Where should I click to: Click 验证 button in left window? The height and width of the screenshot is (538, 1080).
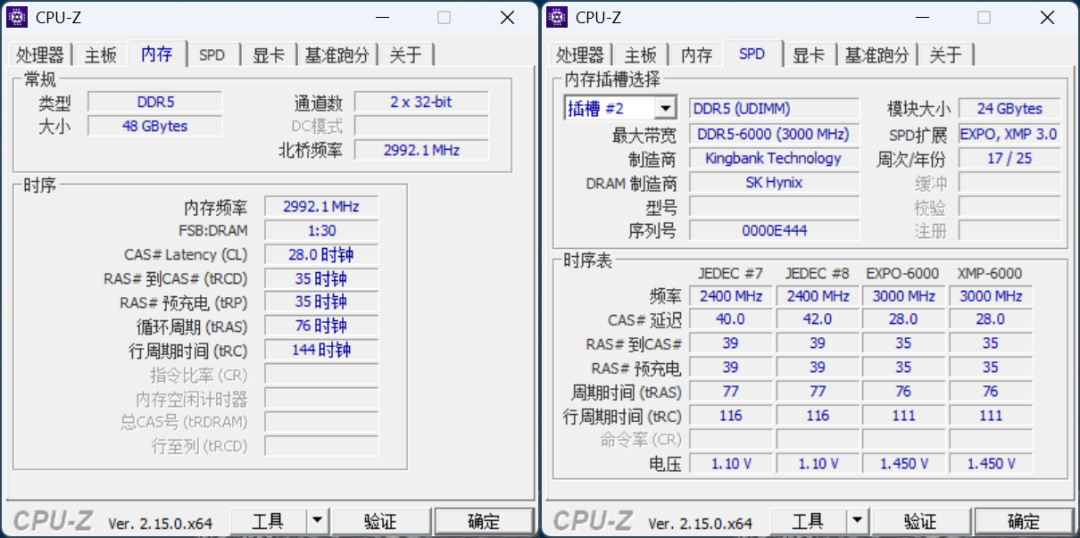pos(380,521)
